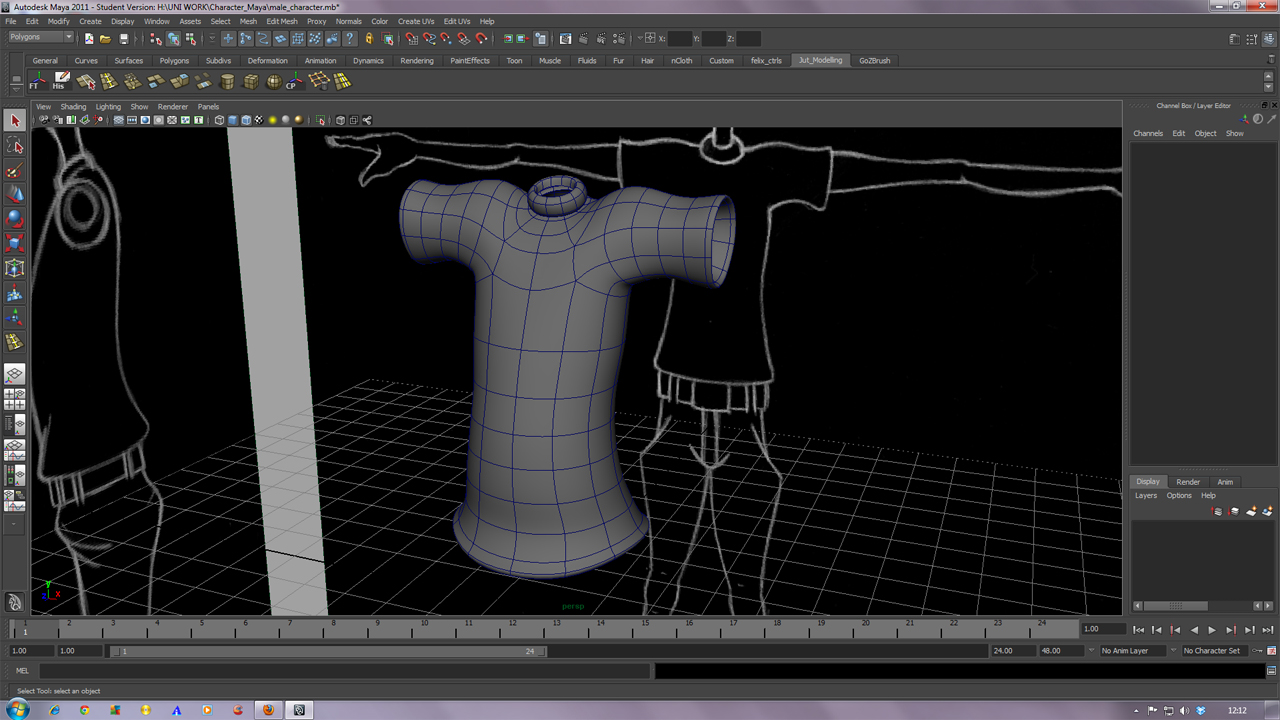Click the polygon cylinder shelf icon
This screenshot has width=1280, height=720.
[228, 82]
